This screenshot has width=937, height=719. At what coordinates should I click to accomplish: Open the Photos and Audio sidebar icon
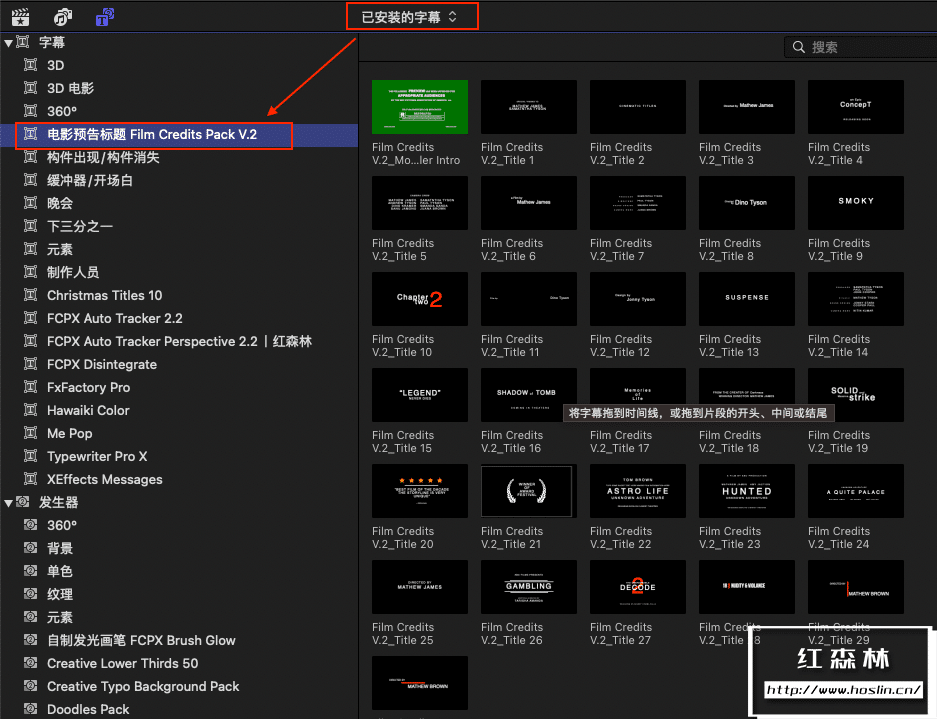click(63, 17)
